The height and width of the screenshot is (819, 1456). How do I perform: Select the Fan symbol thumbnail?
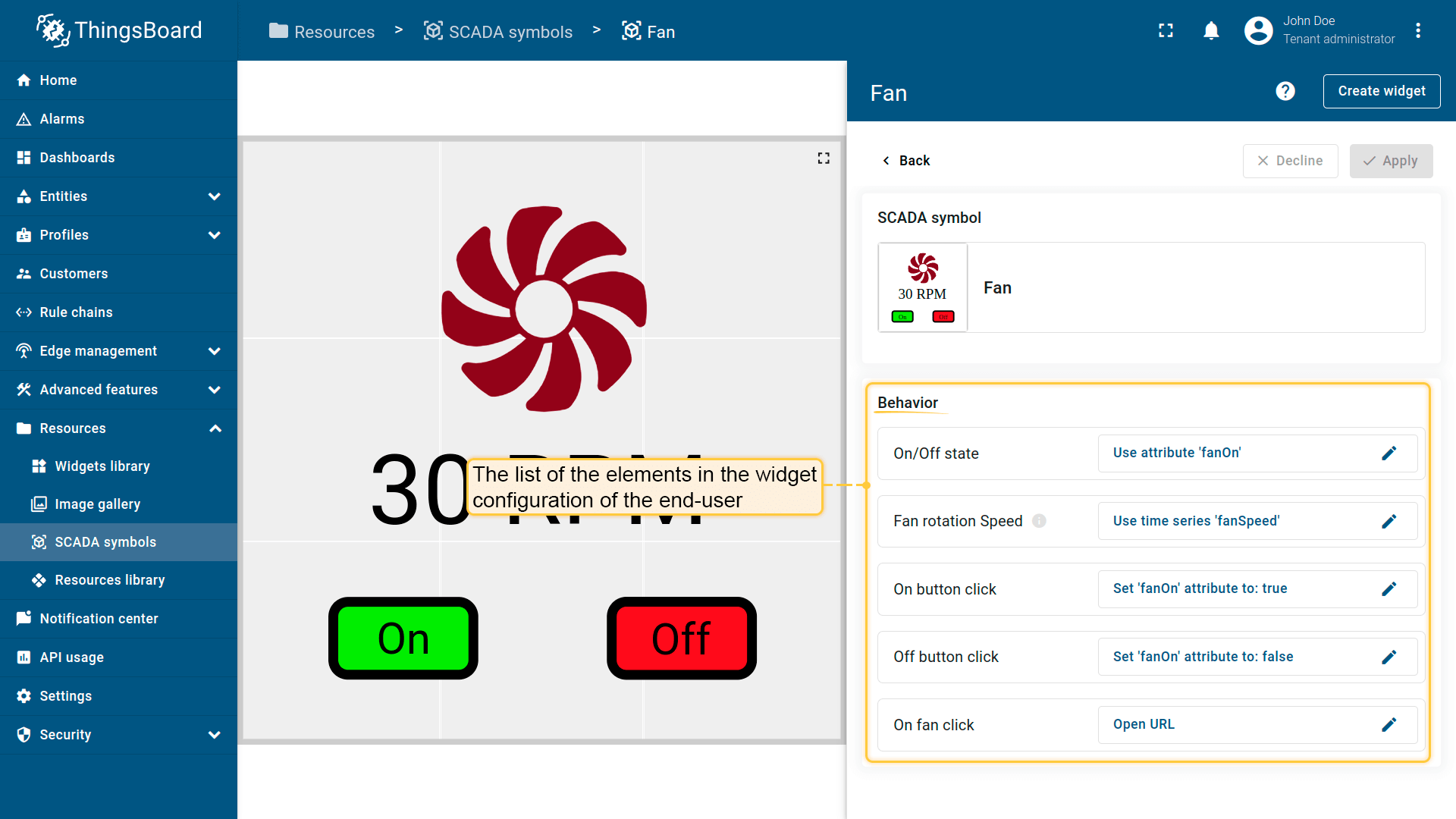922,287
